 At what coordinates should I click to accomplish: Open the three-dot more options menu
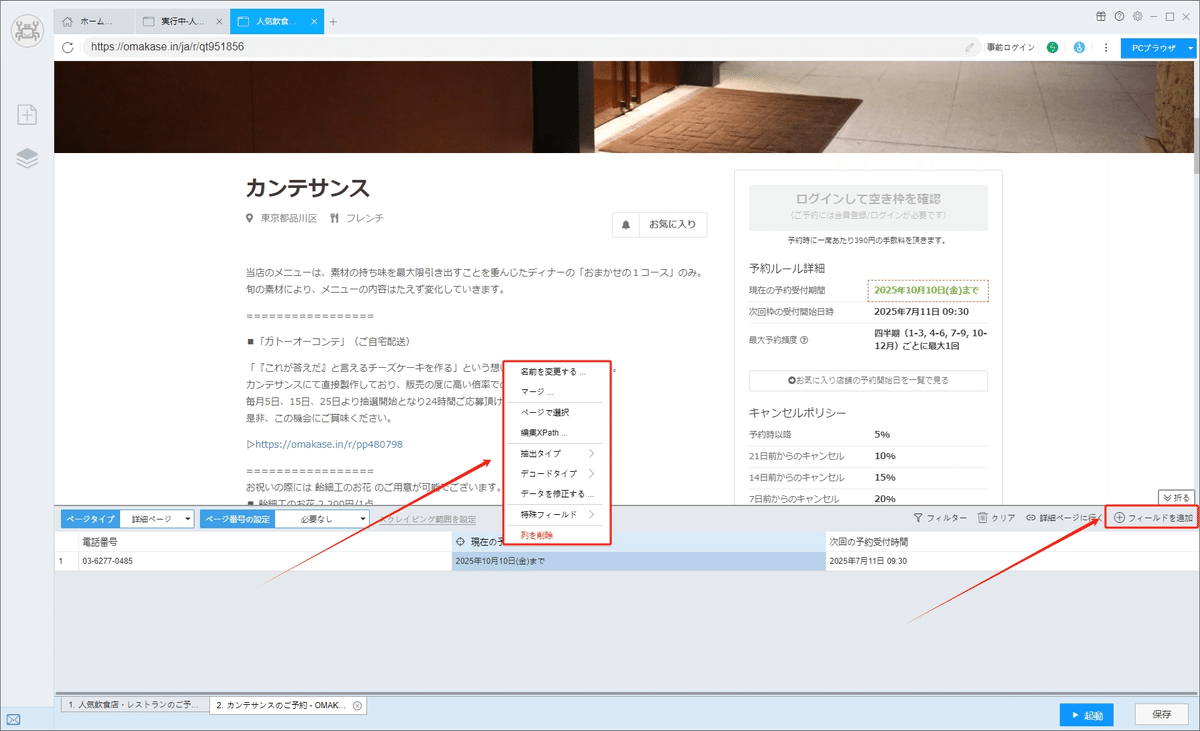coord(1106,47)
